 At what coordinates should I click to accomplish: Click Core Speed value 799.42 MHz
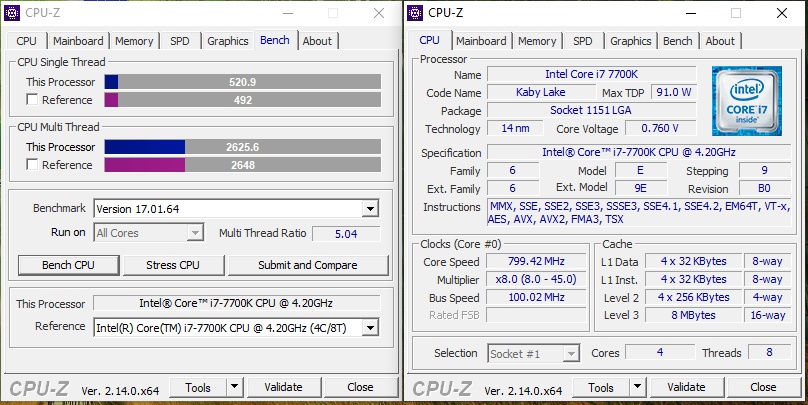[536, 261]
